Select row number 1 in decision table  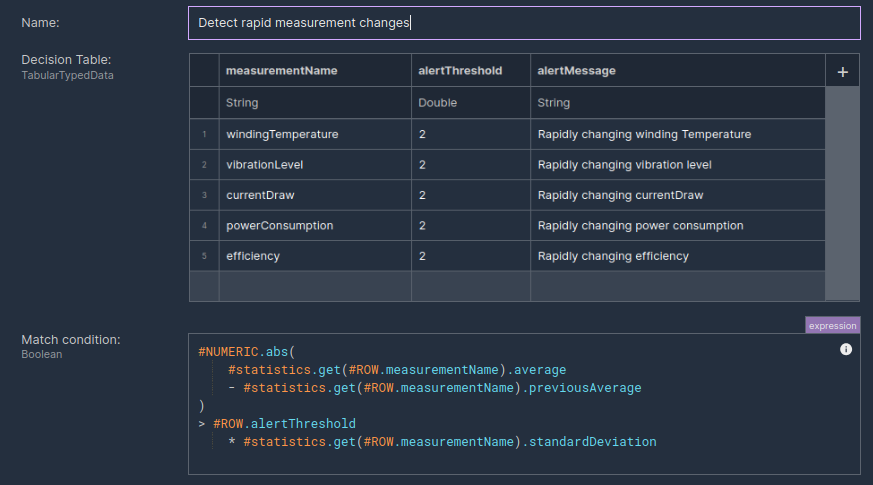coord(204,134)
